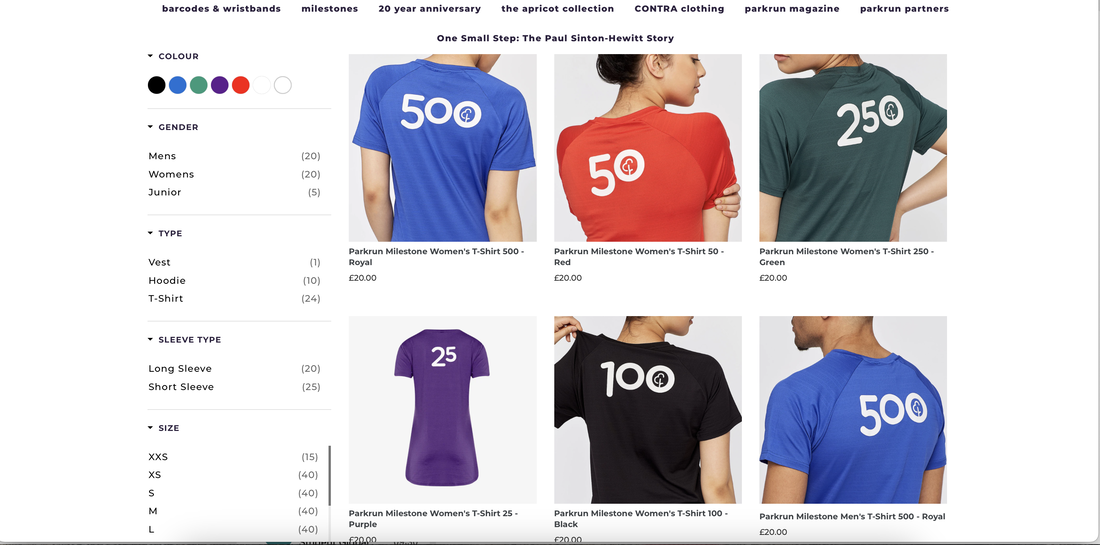Pick the purple colour swatch filter
The width and height of the screenshot is (1100, 545).
(220, 86)
